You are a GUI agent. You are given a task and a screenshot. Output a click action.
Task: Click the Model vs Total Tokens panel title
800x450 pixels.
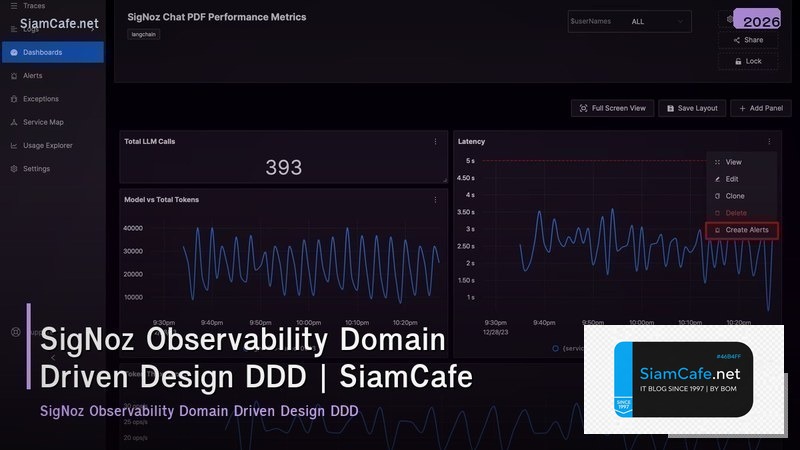161,199
